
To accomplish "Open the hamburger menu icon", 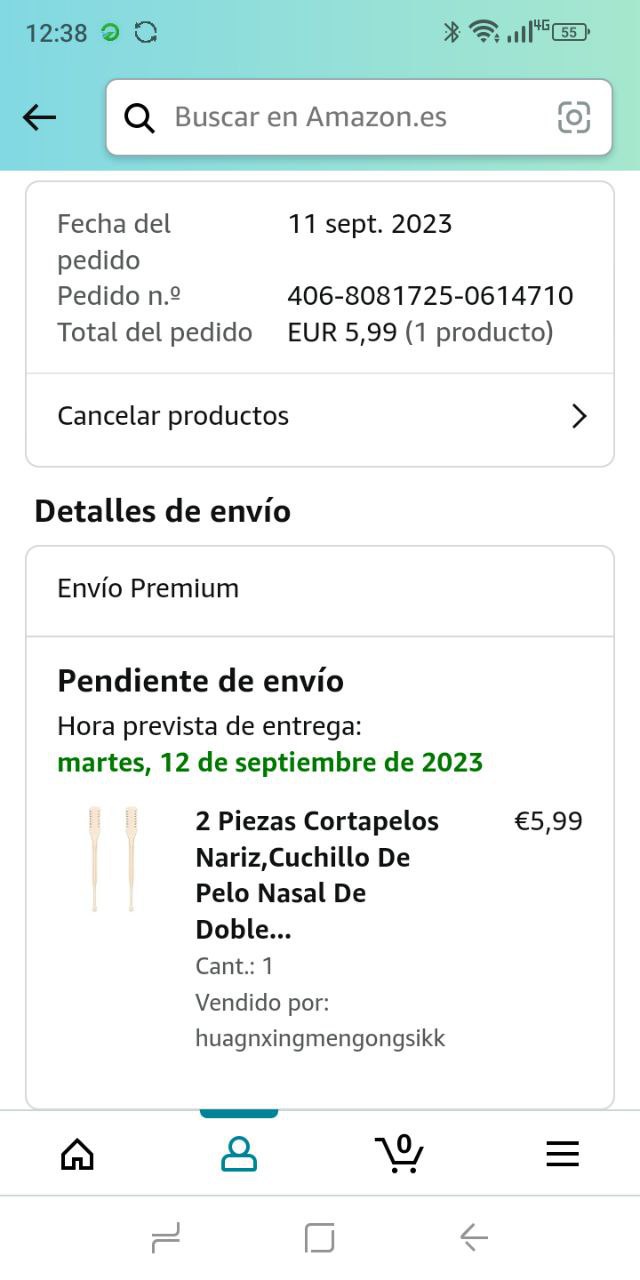I will 562,1154.
